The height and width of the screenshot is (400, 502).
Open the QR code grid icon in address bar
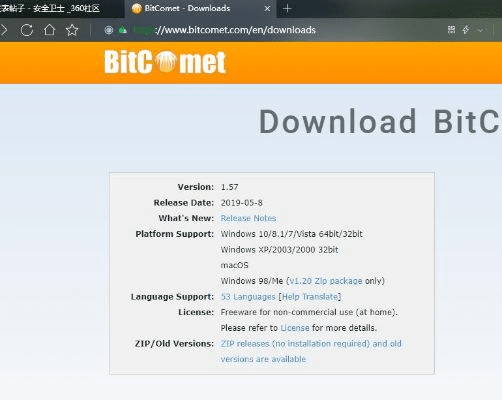(451, 30)
